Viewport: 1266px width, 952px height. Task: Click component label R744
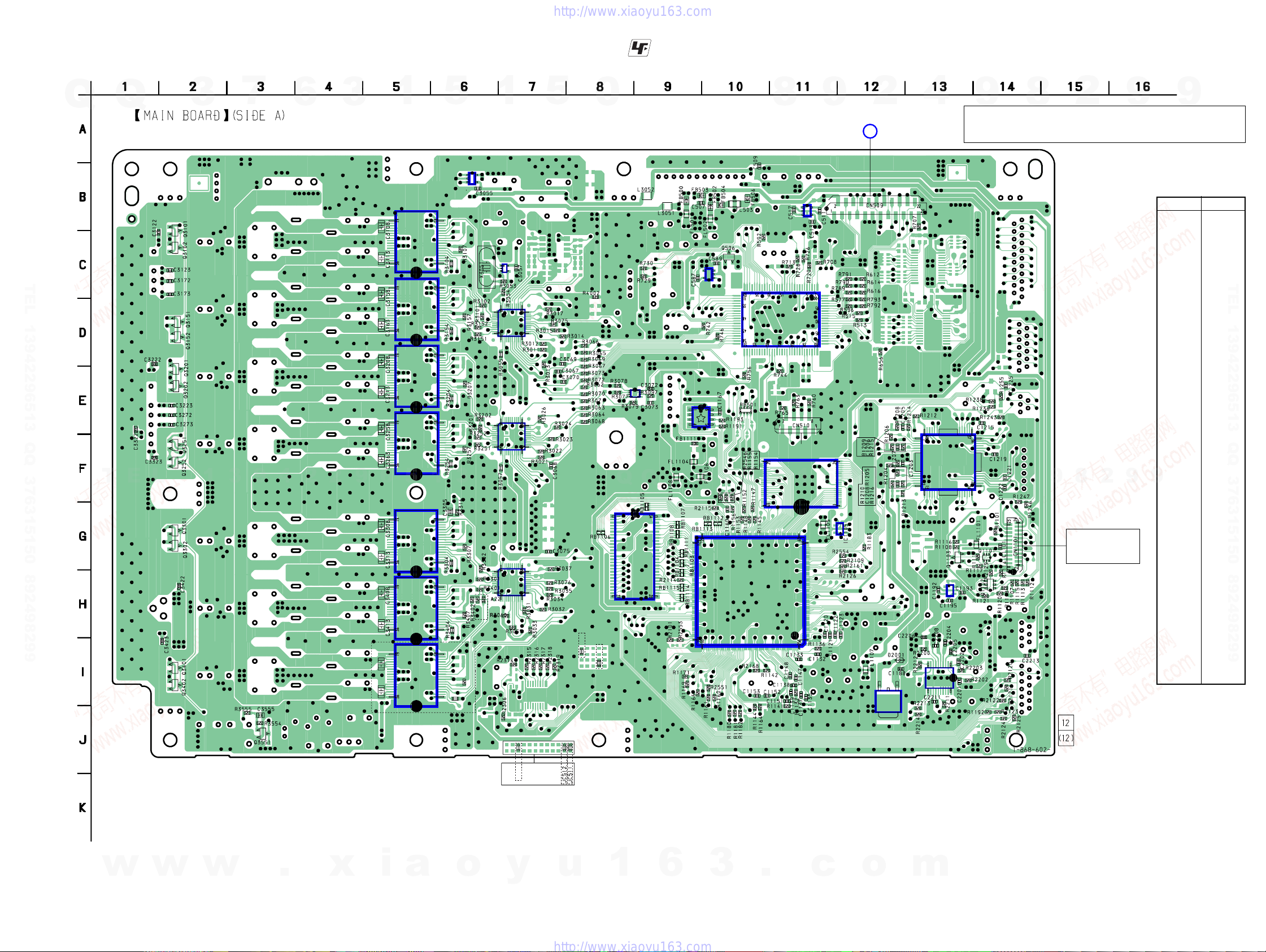coord(781,375)
